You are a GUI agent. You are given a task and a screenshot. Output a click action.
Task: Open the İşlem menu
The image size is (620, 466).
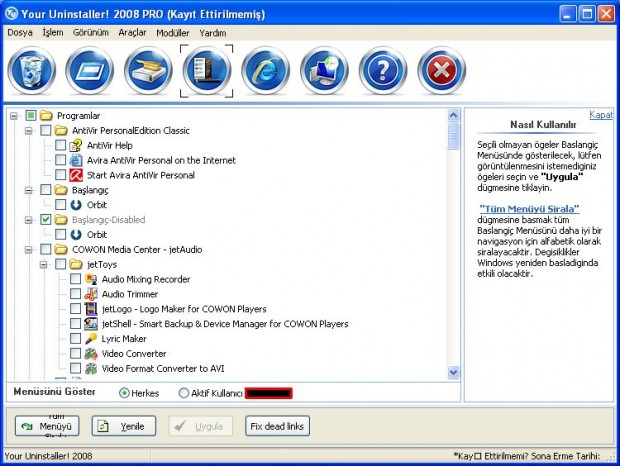coord(53,32)
